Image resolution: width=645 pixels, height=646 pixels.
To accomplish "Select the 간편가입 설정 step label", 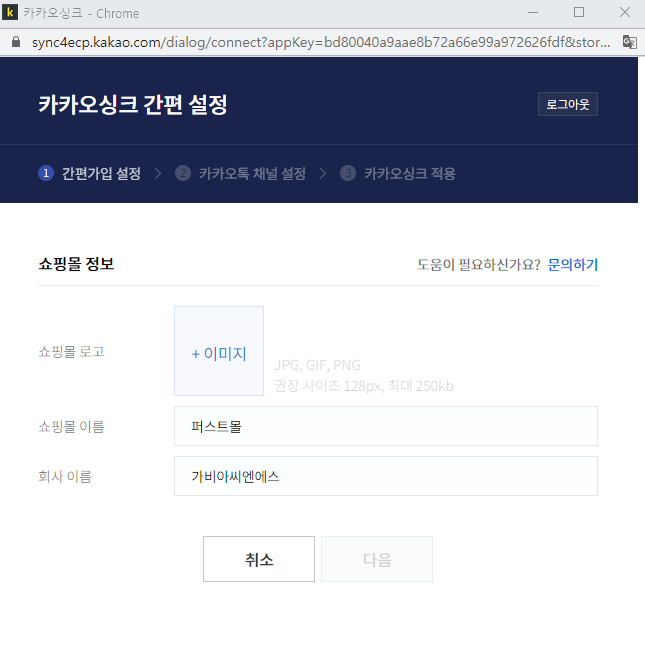I will 101,173.
